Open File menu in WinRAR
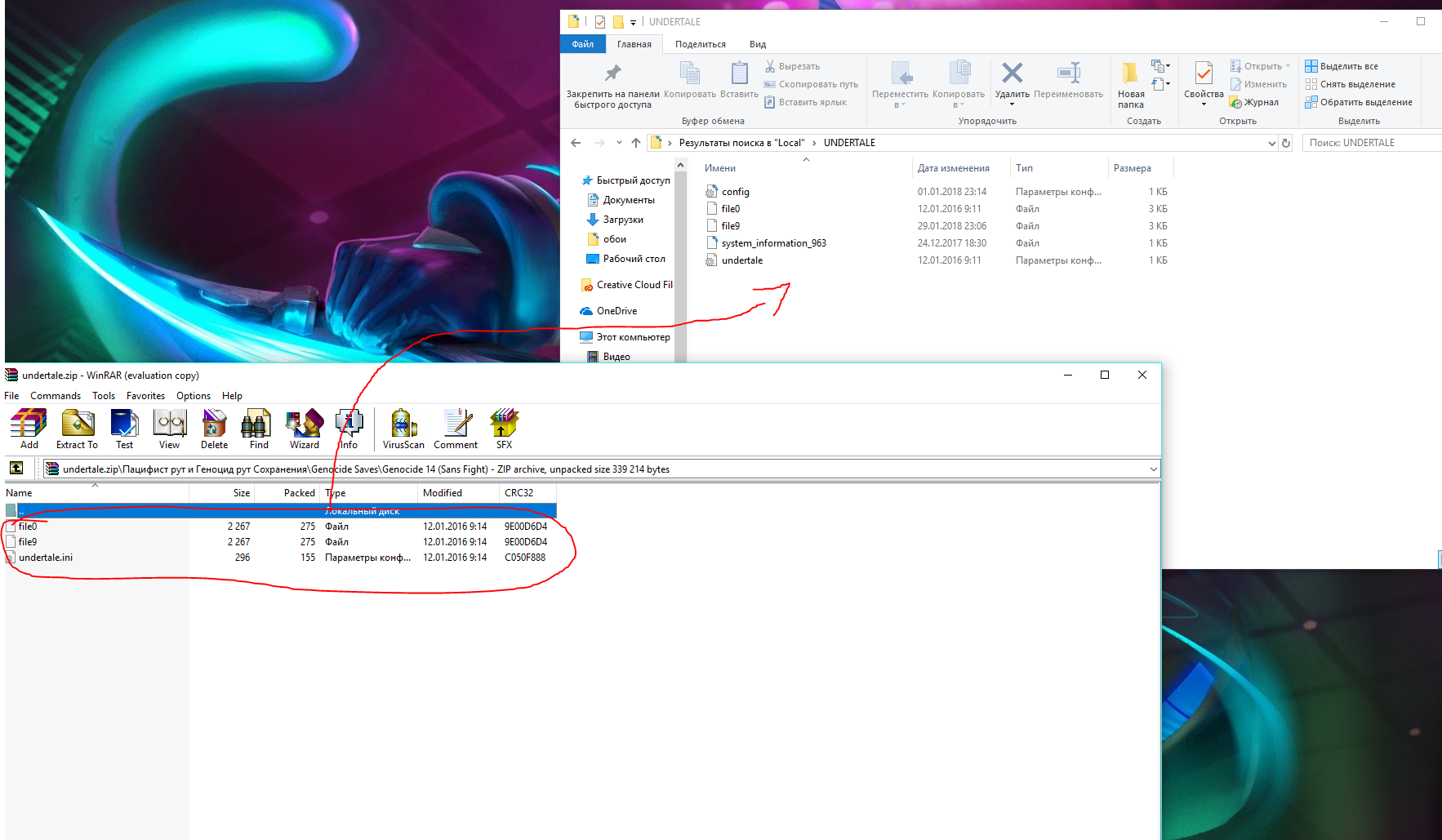Viewport: 1442px width, 840px height. click(11, 396)
